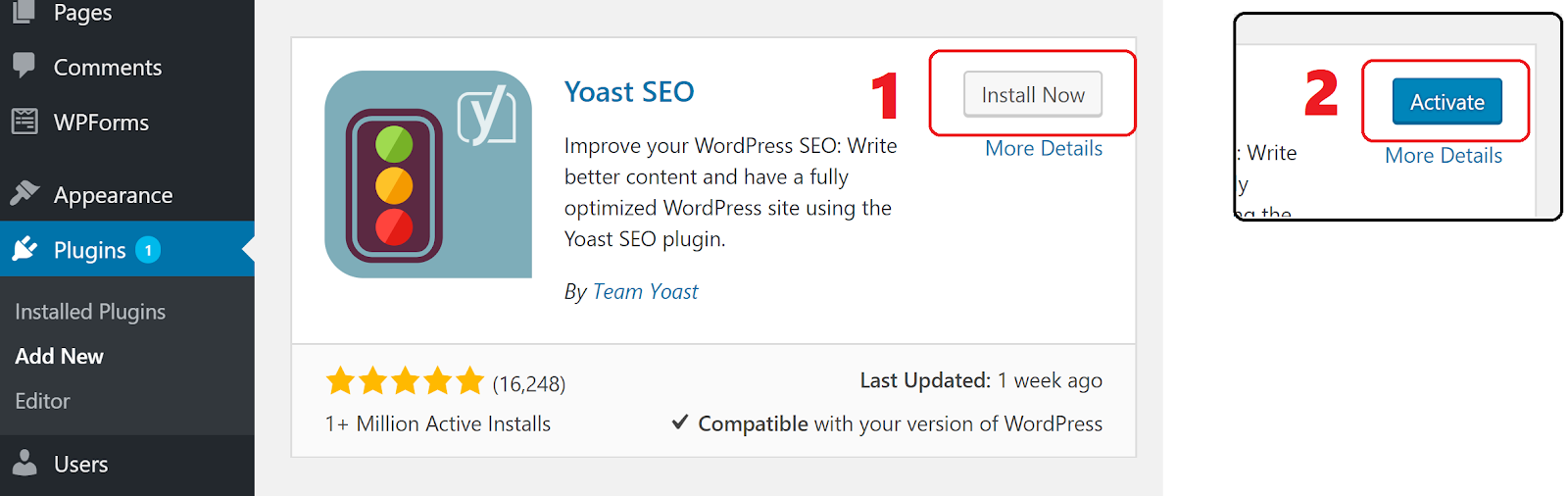
Task: Select Add New plugin submenu item
Action: click(60, 356)
